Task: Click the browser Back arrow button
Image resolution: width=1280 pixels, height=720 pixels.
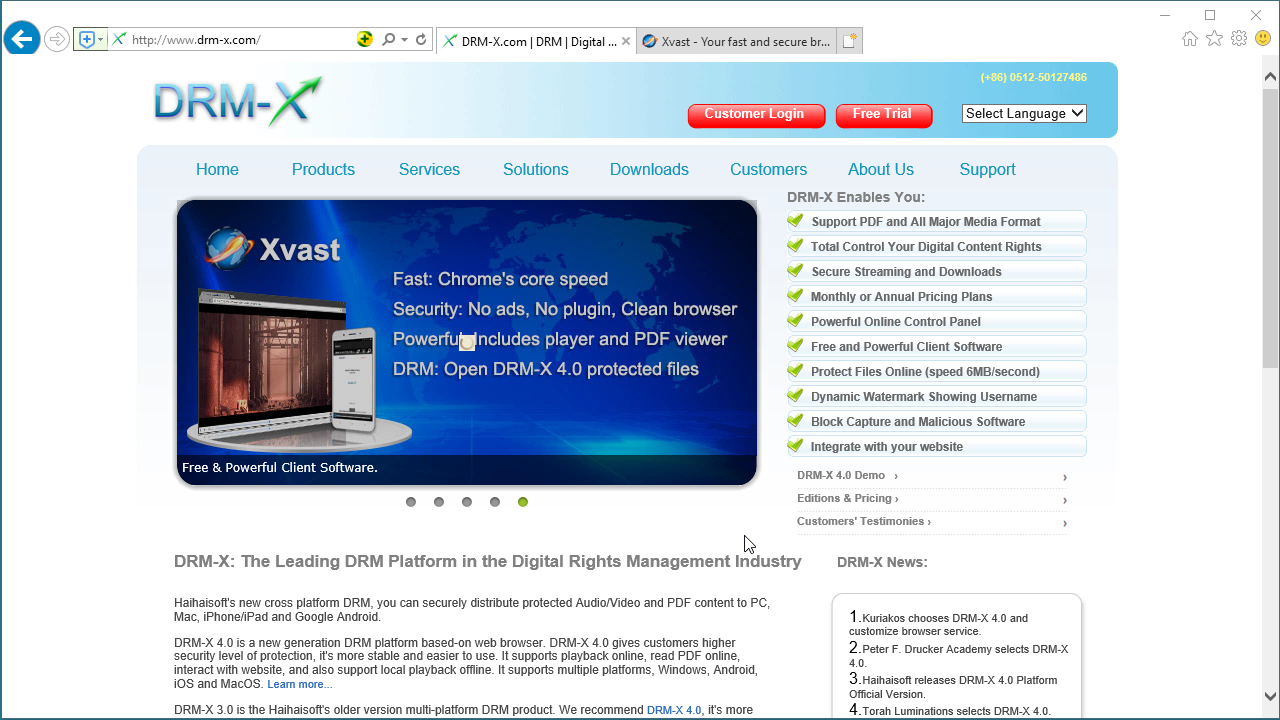Action: tap(21, 40)
